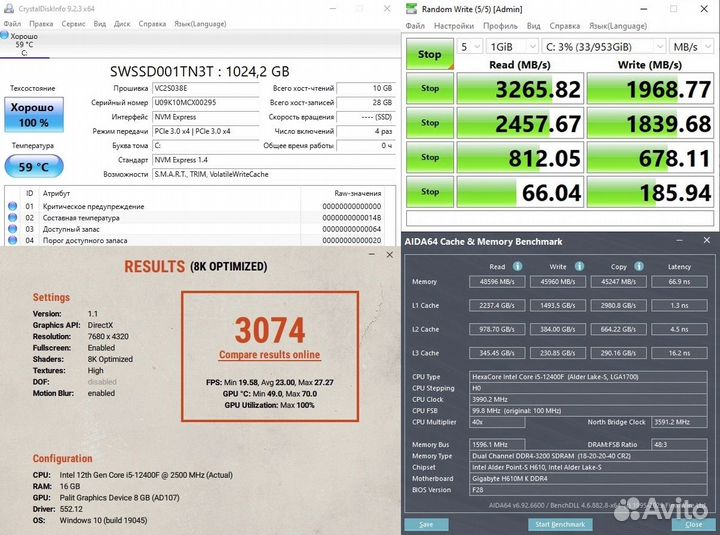Click L1 Cache Read value 2237.4 GB/s
Image resolution: width=720 pixels, height=535 pixels.
click(x=497, y=305)
